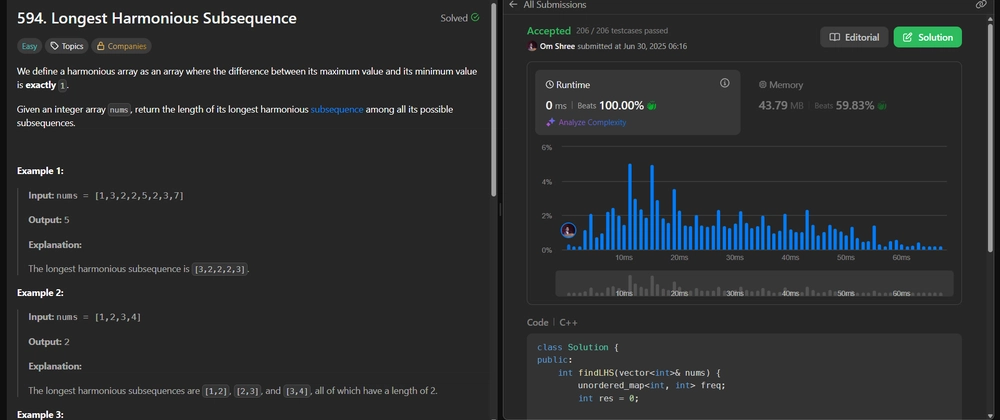Click the tallest bar near 10ms

[x=630, y=207]
